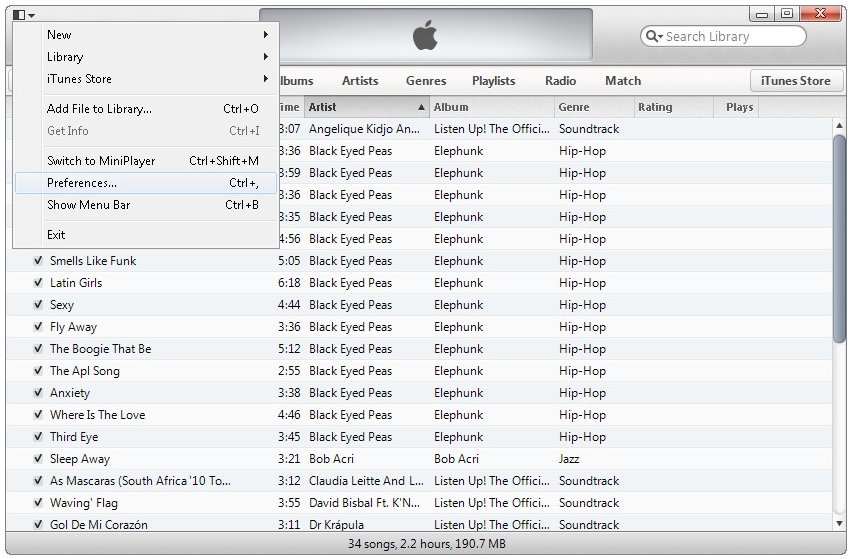The width and height of the screenshot is (852, 559).
Task: Select Exit from the menu
Action: [x=146, y=235]
